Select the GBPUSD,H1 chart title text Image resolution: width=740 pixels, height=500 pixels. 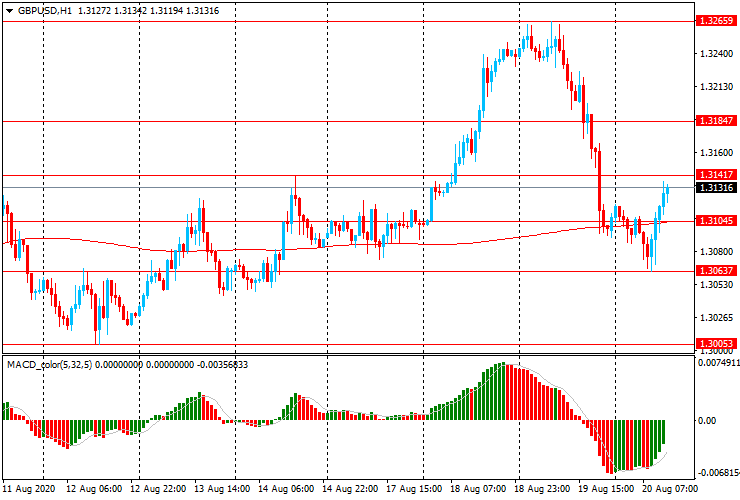pyautogui.click(x=45, y=11)
